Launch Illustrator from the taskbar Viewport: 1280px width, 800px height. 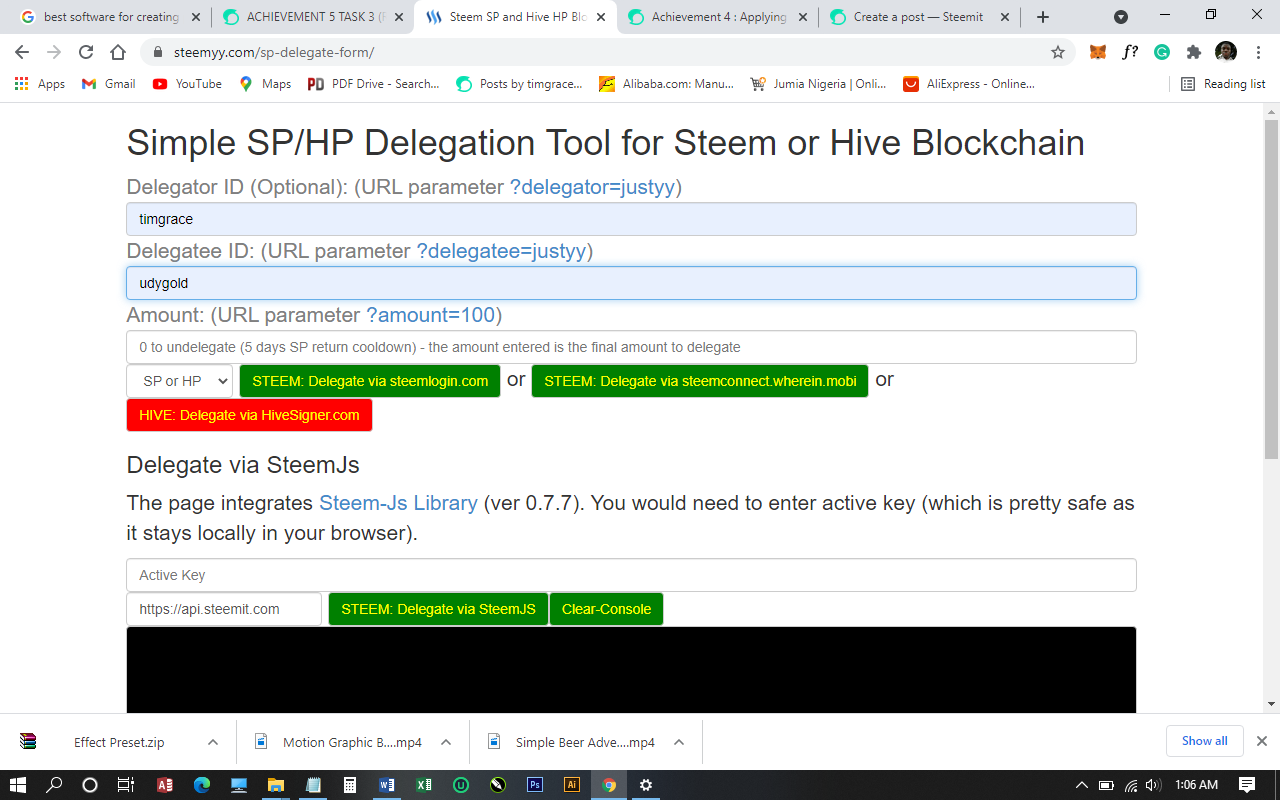[x=571, y=784]
